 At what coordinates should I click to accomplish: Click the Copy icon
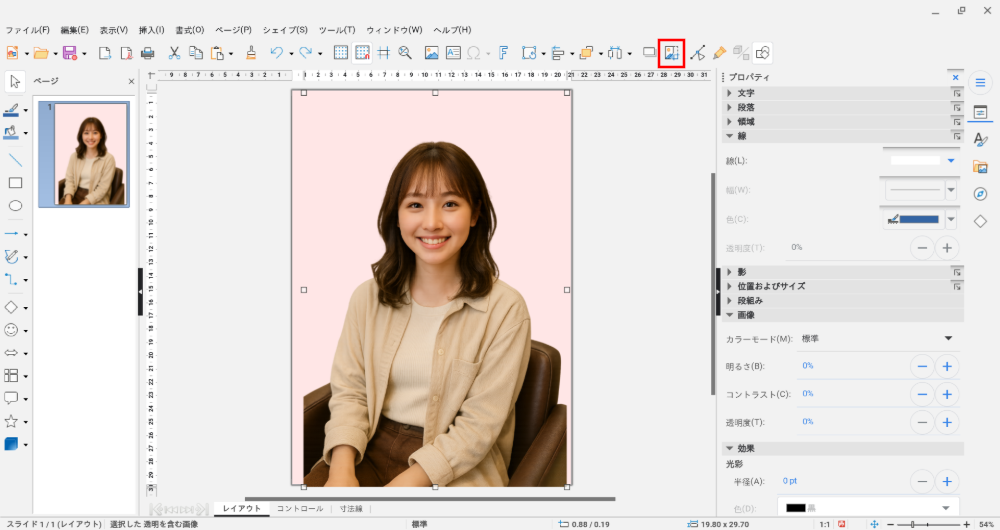196,53
